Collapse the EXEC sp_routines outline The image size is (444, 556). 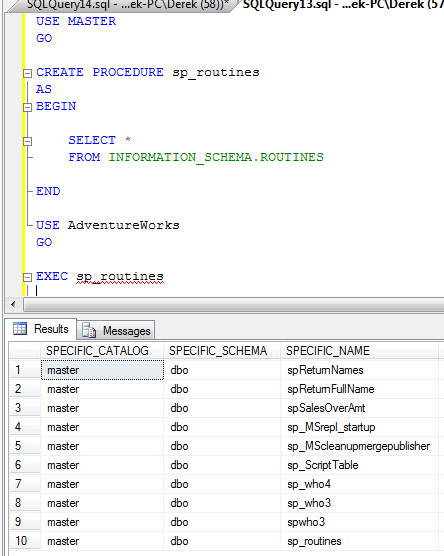(x=27, y=277)
